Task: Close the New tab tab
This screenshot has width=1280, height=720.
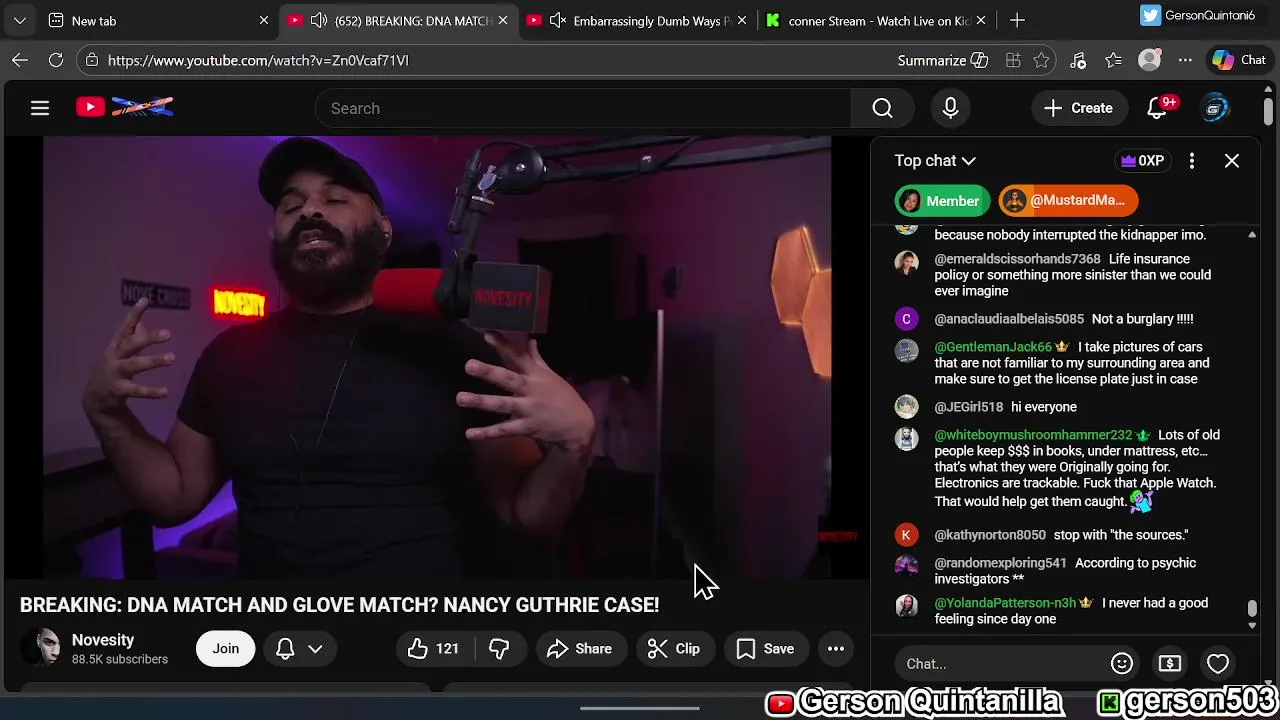Action: (x=264, y=20)
